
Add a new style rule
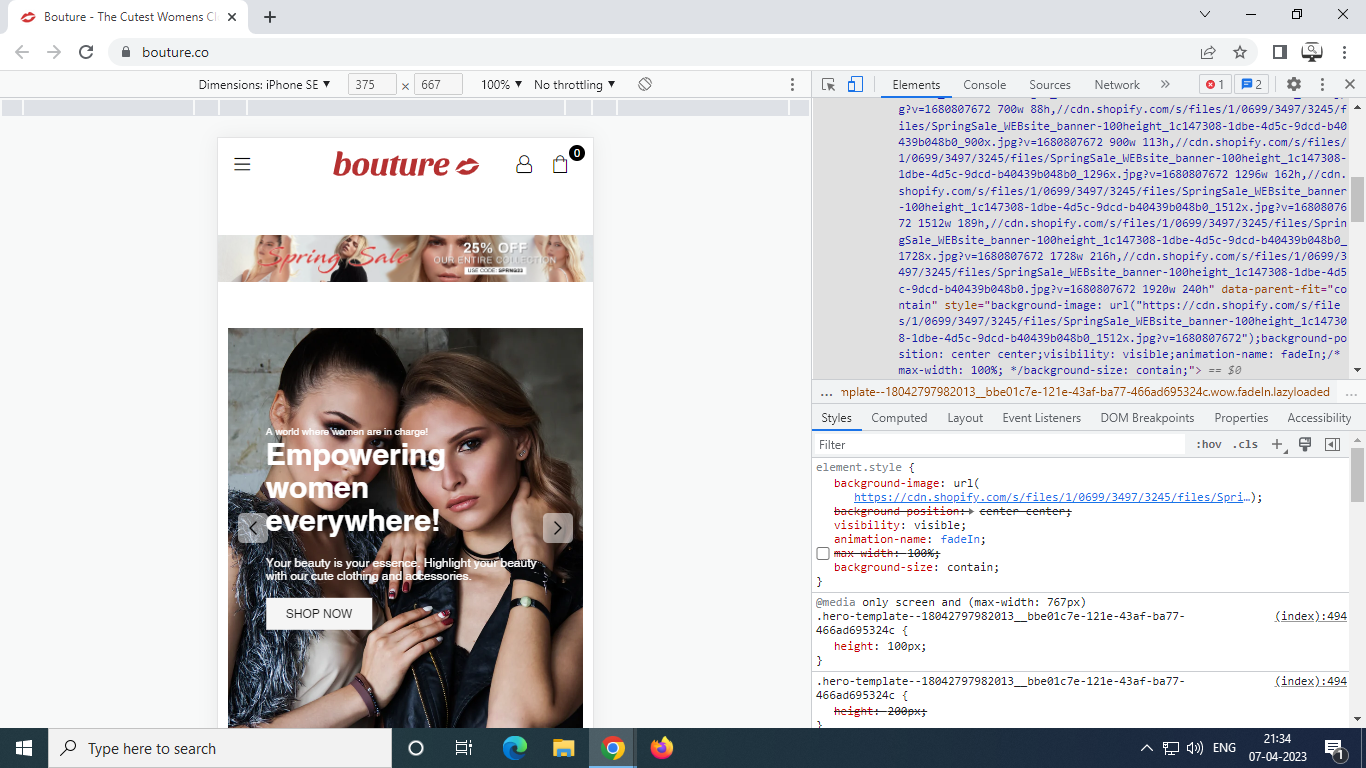1278,445
